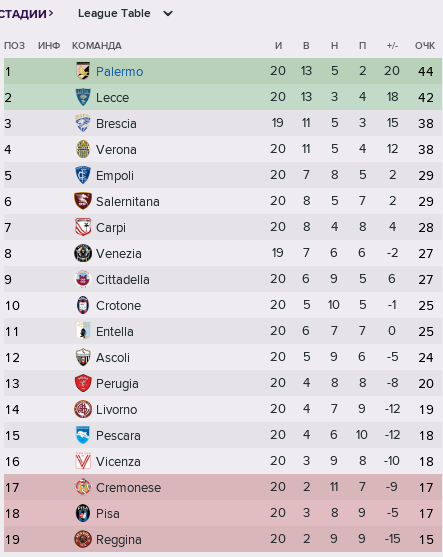Click the Reggina crest icon
This screenshot has width=443, height=557.
[x=83, y=539]
